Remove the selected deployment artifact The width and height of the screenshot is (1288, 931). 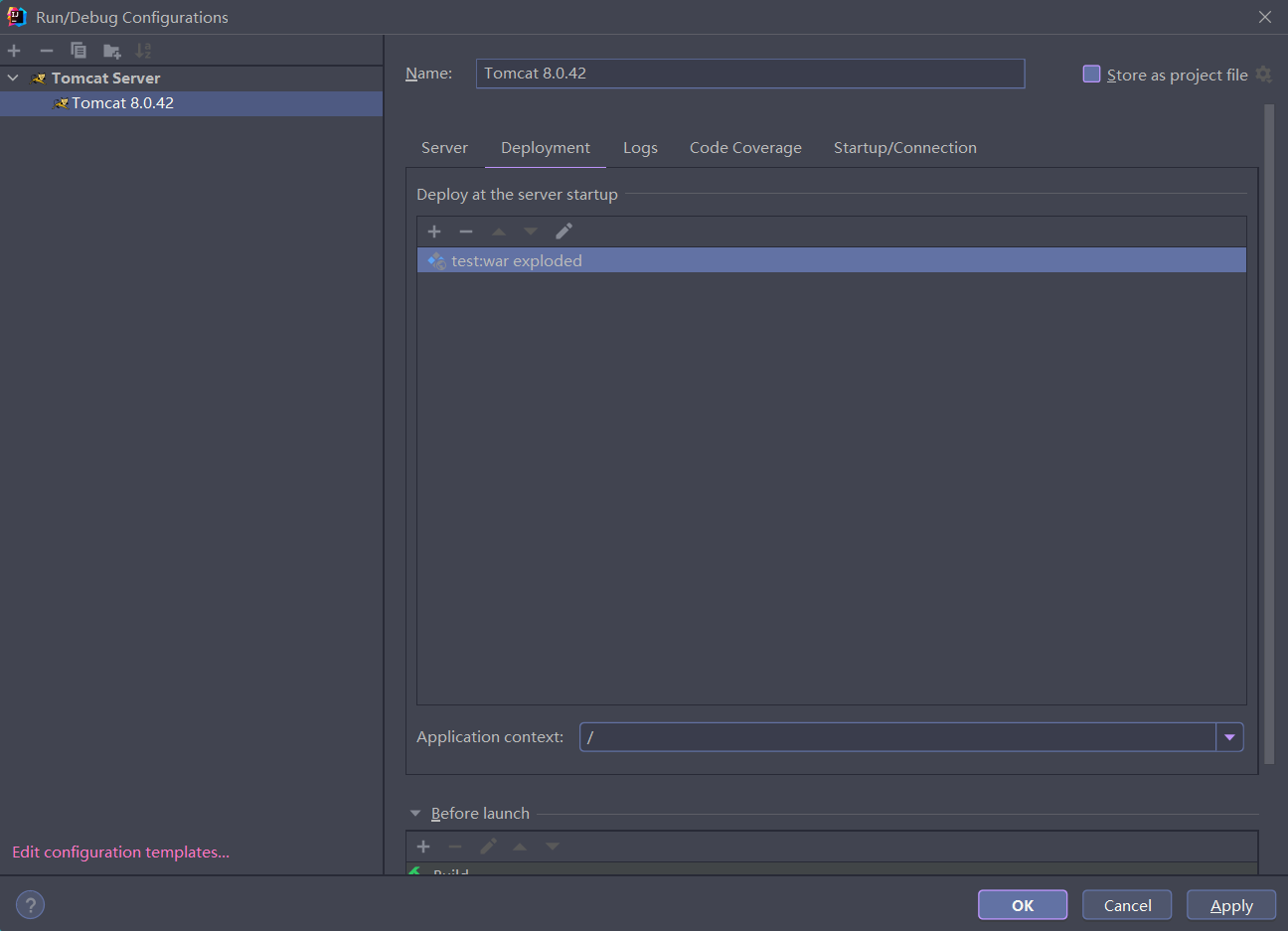pyautogui.click(x=466, y=232)
